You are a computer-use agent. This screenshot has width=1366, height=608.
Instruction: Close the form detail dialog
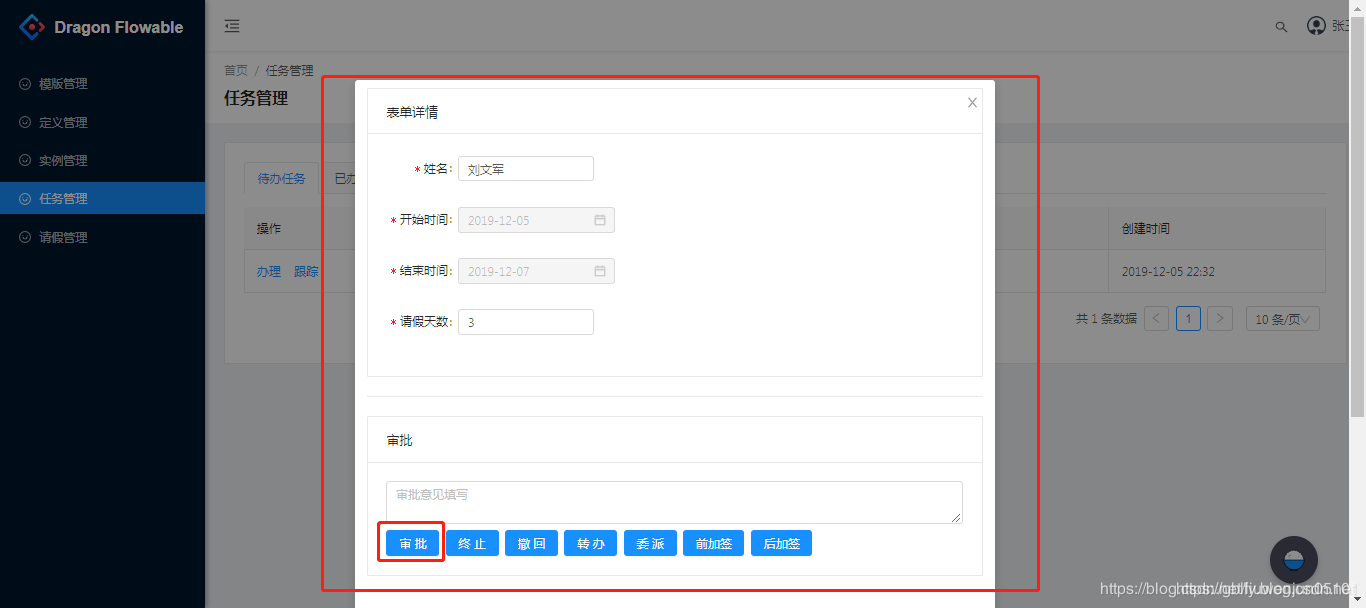coord(972,102)
